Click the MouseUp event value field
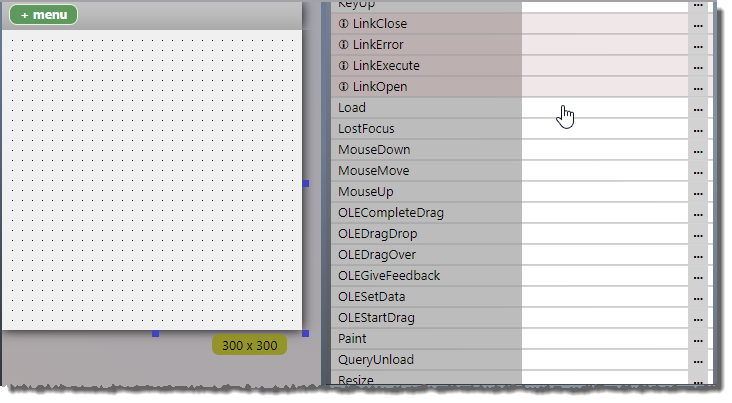 [x=604, y=192]
